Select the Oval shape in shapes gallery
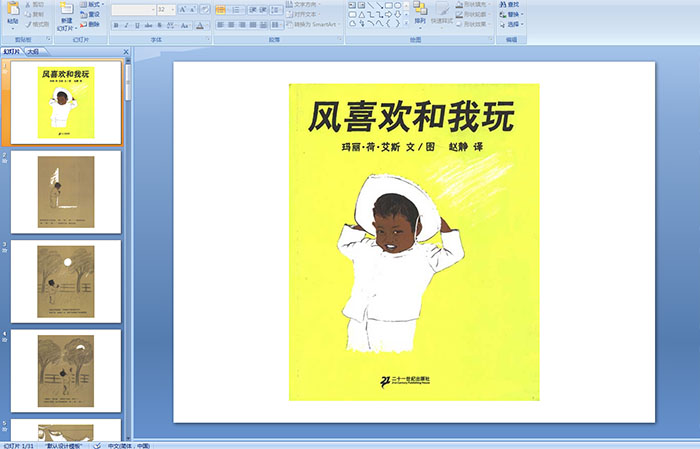Viewport: 700px width, 449px height. (397, 5)
